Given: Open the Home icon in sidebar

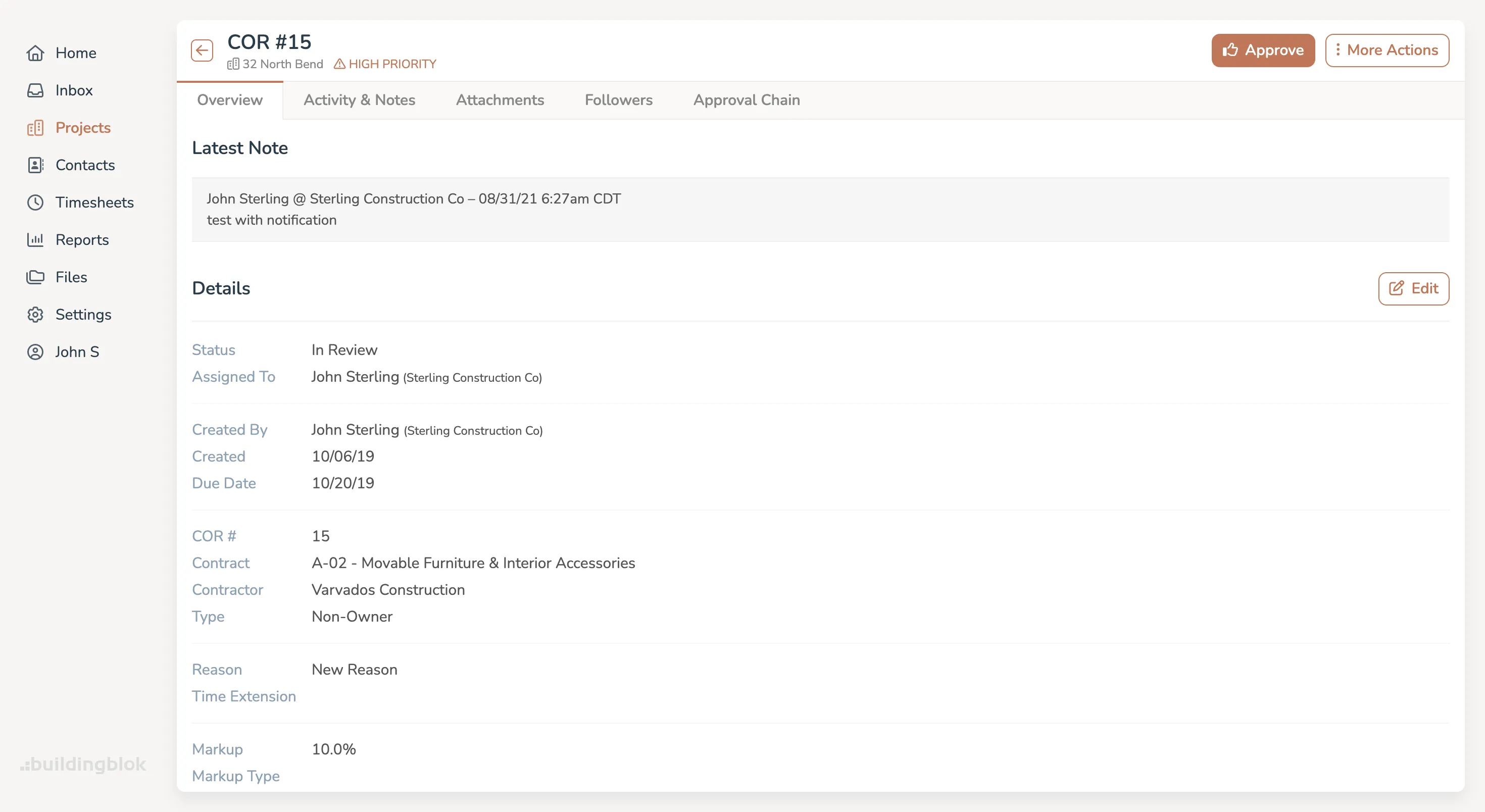Looking at the screenshot, I should (36, 53).
